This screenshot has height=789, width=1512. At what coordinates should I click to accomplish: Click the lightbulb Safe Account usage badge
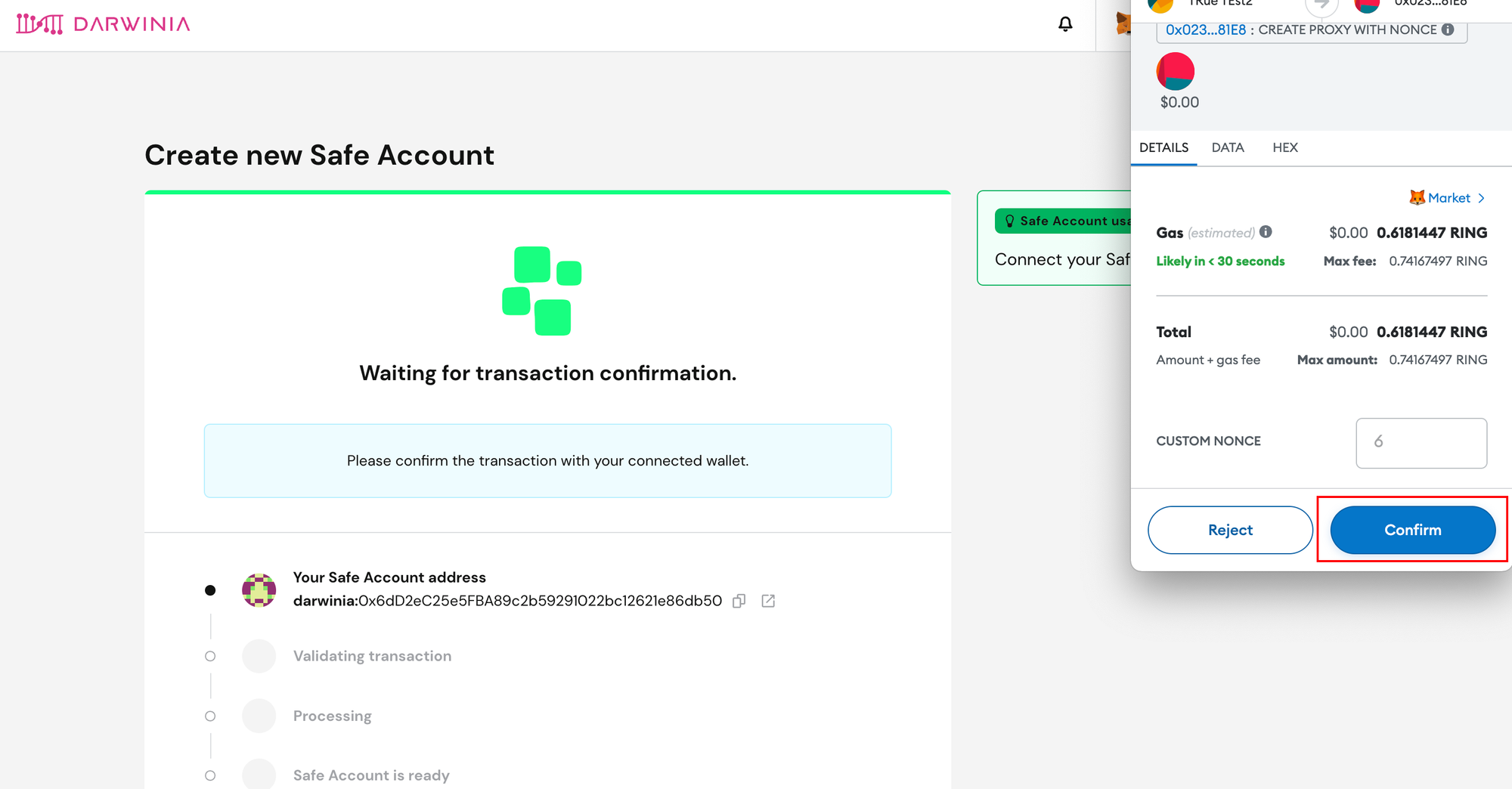coord(1062,221)
